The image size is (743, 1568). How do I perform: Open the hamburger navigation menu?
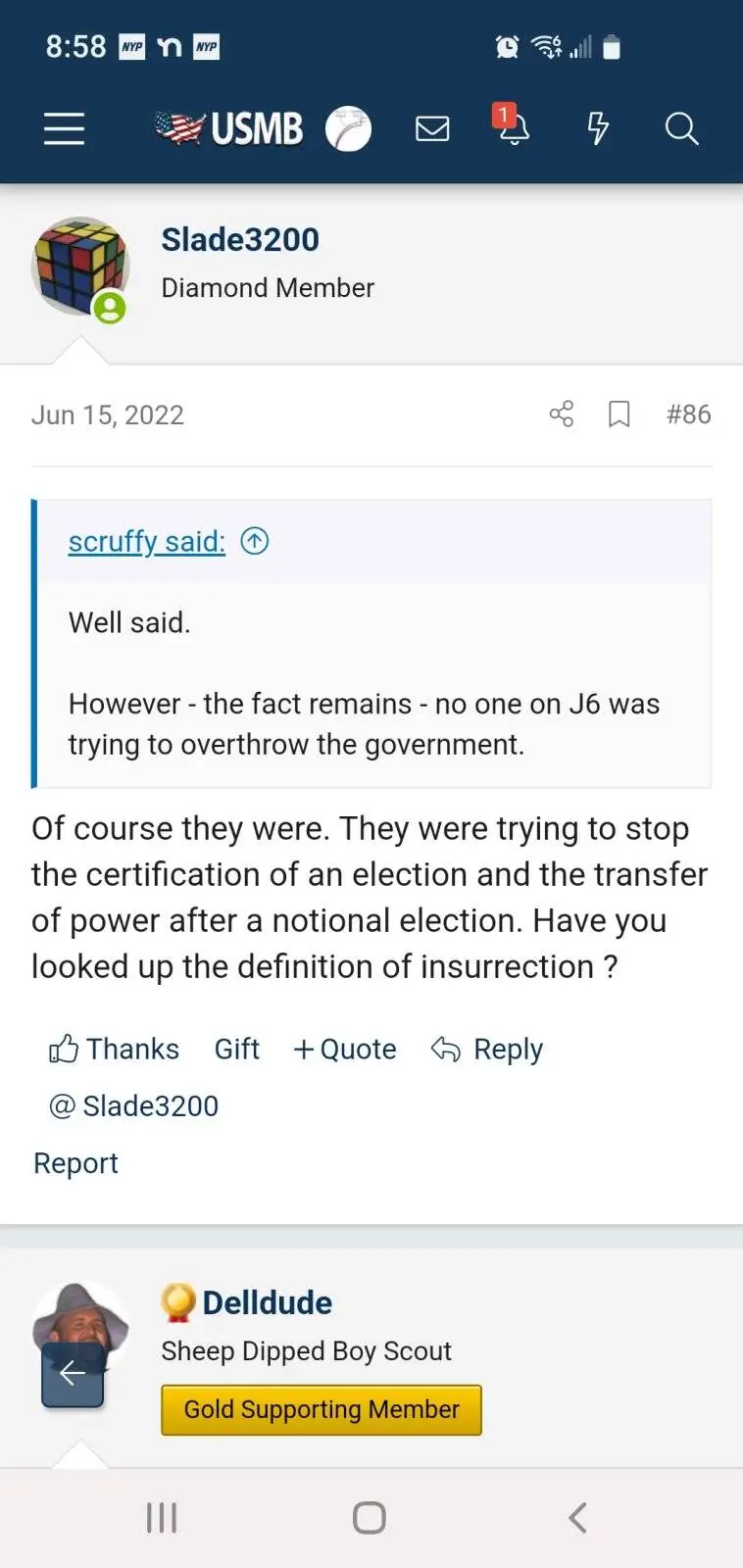coord(65,128)
